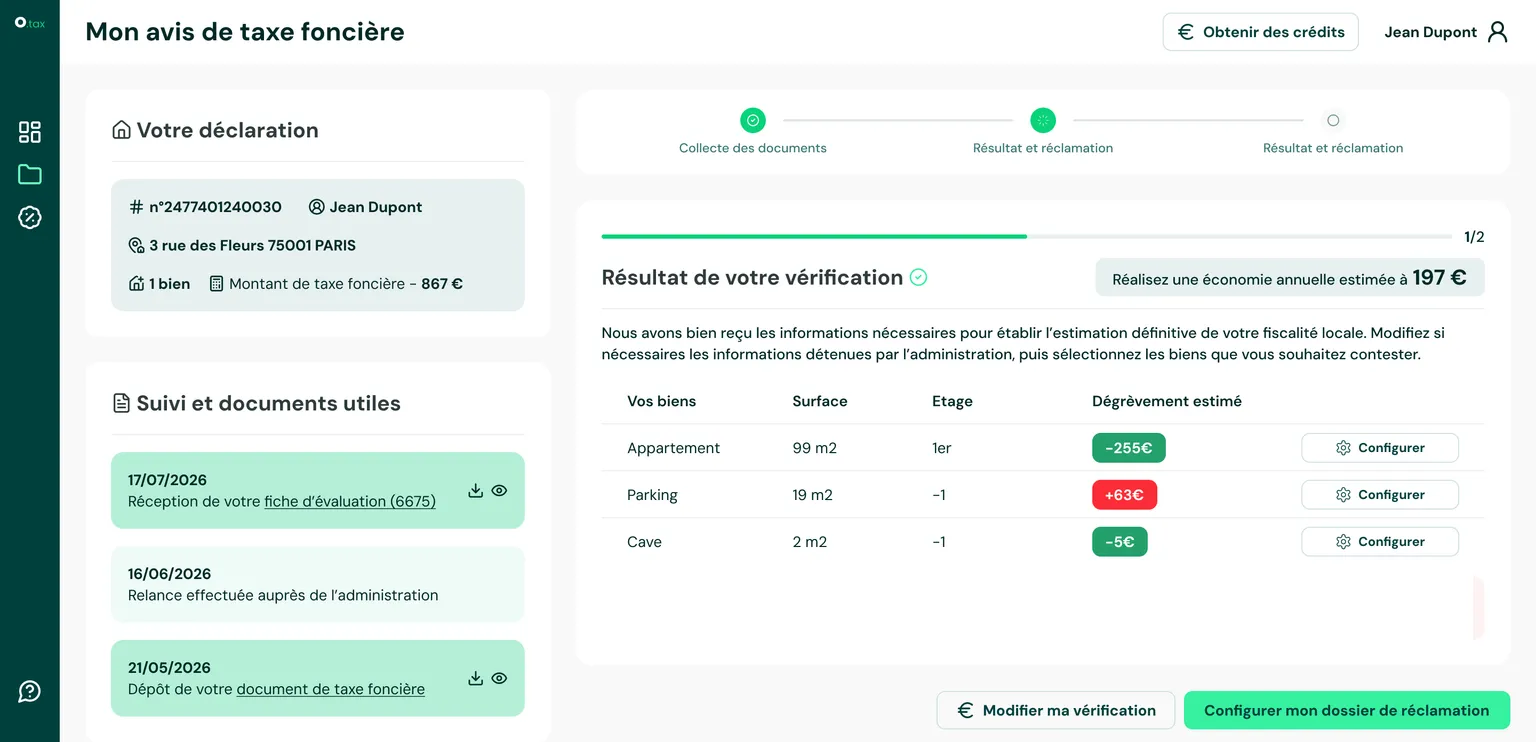Select the Collecte des documents step label
This screenshot has height=742, width=1536.
pos(753,148)
